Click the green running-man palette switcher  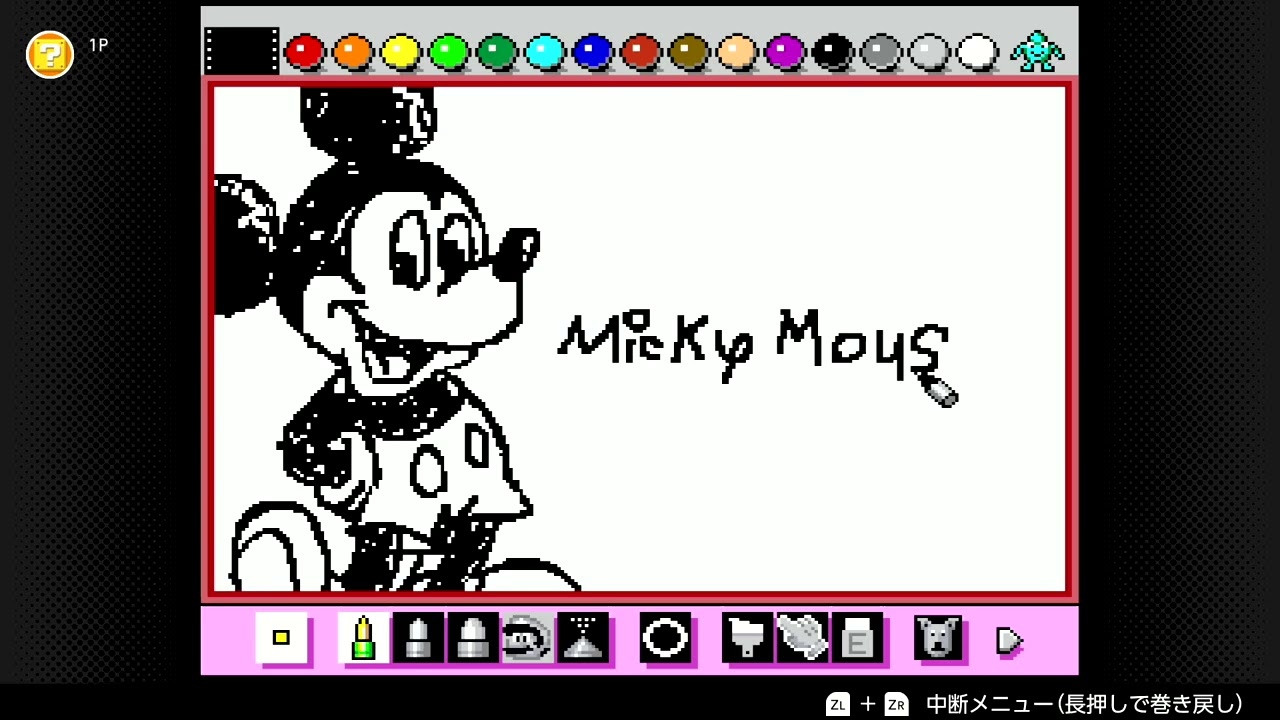pyautogui.click(x=1037, y=50)
